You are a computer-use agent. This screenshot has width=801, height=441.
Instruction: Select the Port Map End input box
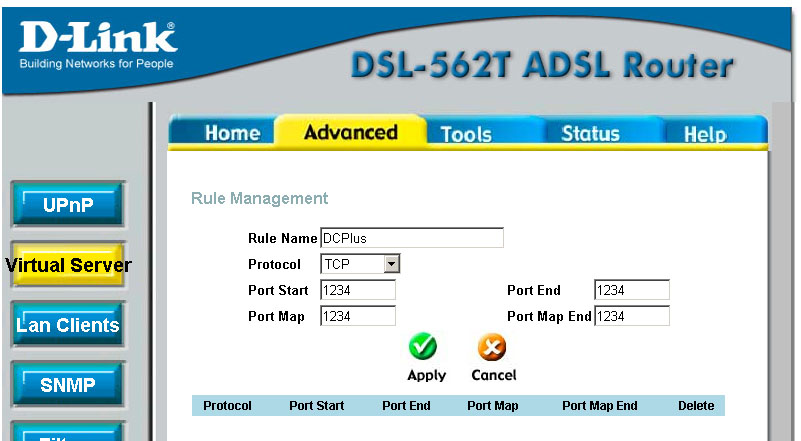pyautogui.click(x=631, y=316)
